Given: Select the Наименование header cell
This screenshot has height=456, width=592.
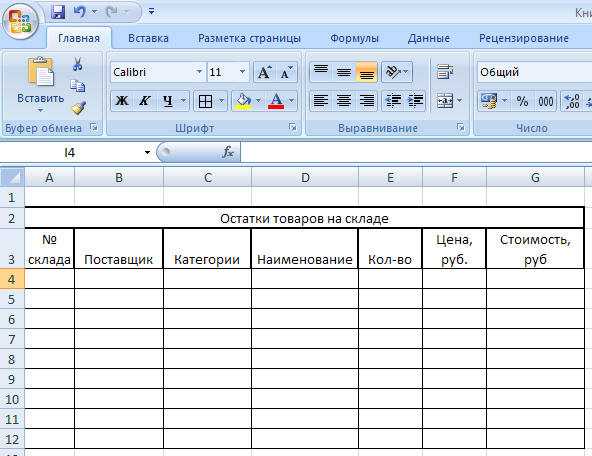Looking at the screenshot, I should 305,249.
